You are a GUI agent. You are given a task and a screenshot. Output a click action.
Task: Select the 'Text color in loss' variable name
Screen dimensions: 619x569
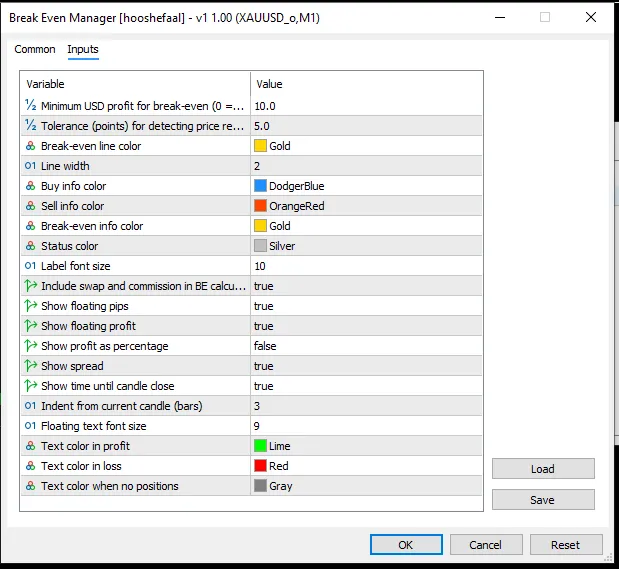click(81, 466)
